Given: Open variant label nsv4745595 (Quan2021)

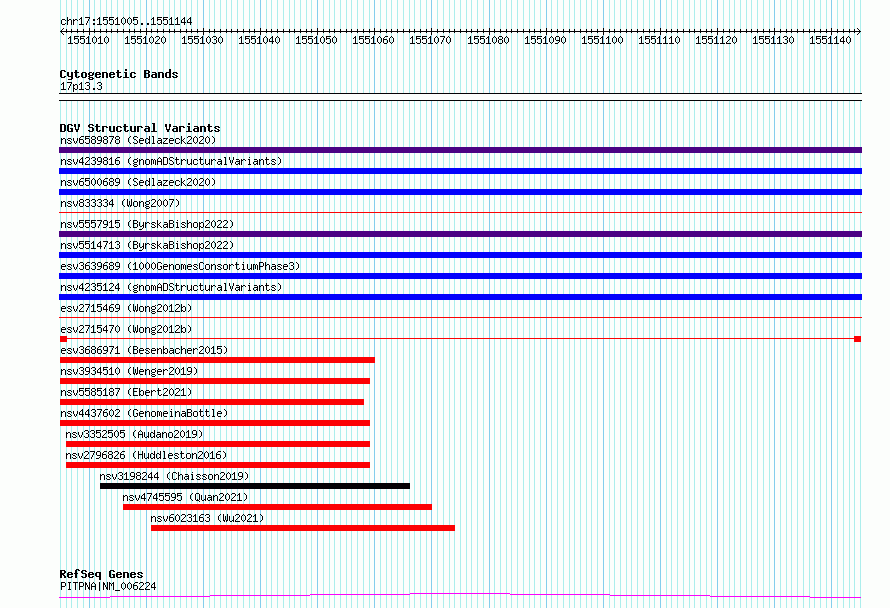Looking at the screenshot, I should coord(185,497).
